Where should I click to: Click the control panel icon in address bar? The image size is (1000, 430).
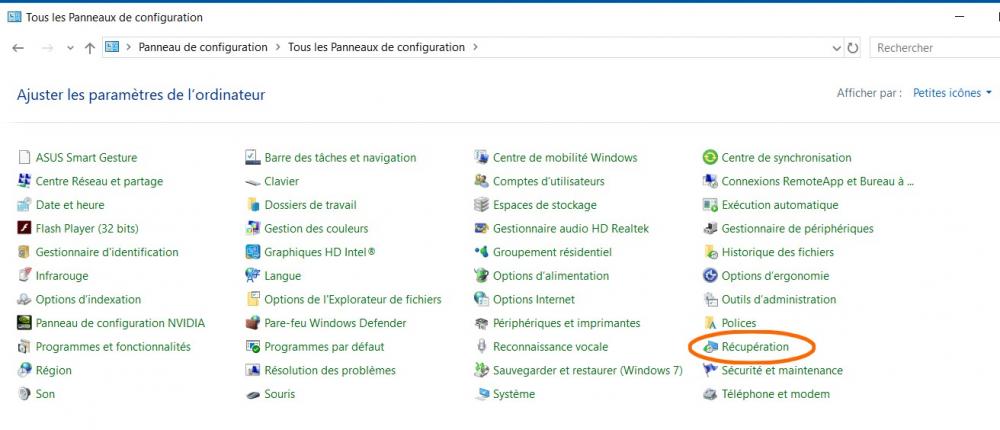112,47
